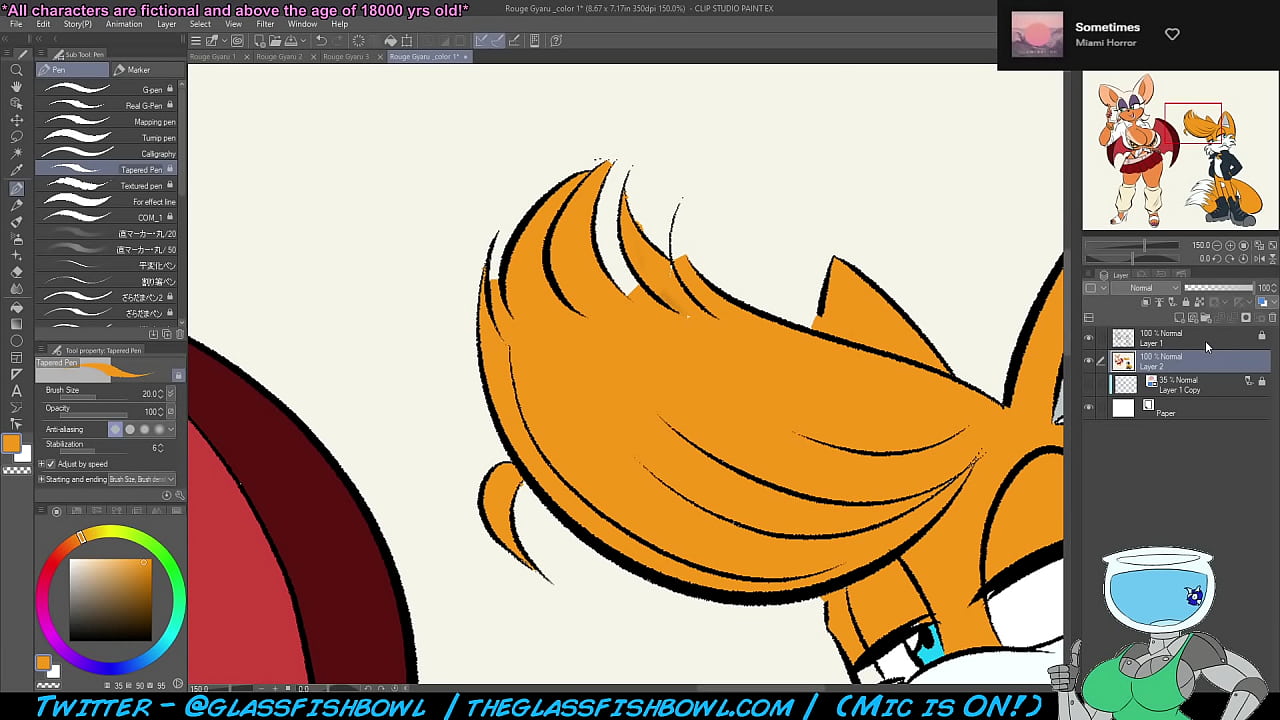
Task: Click the delete layer trash icon
Action: coord(1272,318)
